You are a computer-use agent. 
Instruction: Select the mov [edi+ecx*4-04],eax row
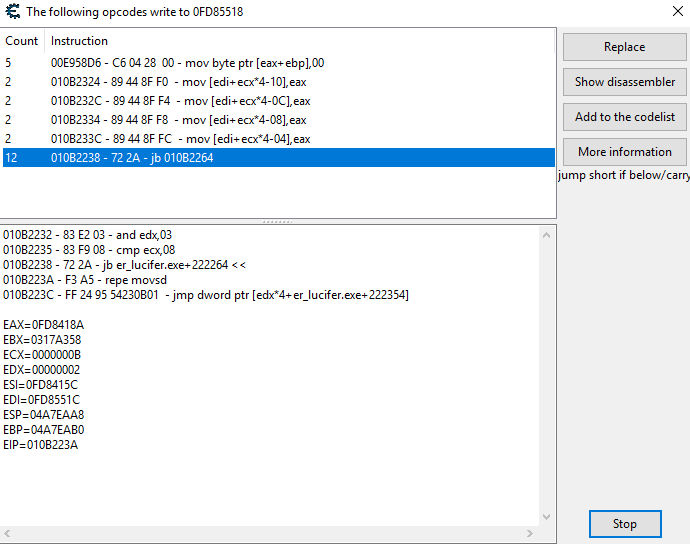click(180, 139)
